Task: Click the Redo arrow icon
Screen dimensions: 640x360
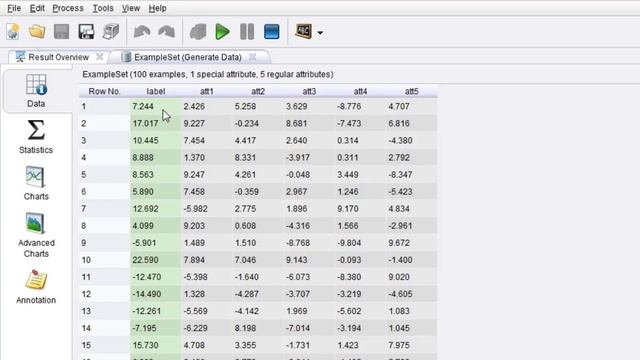Action: click(167, 31)
